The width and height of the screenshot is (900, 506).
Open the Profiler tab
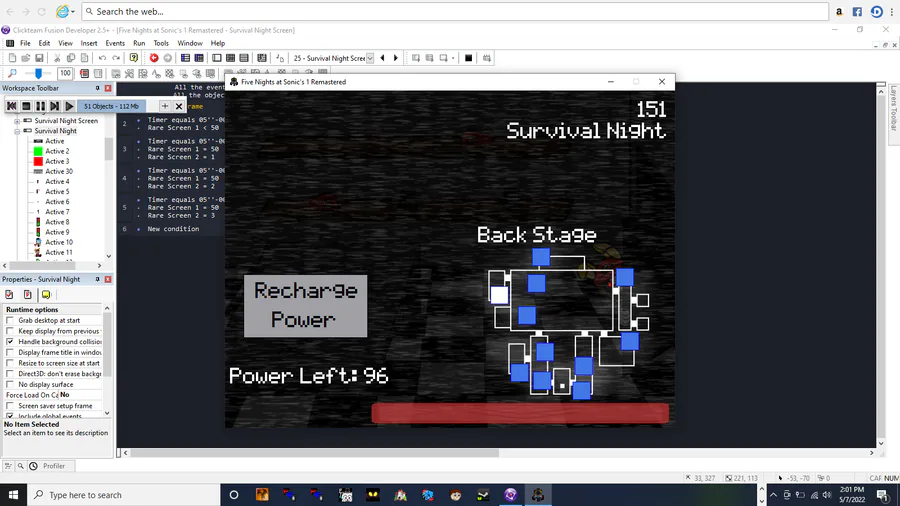coord(53,466)
